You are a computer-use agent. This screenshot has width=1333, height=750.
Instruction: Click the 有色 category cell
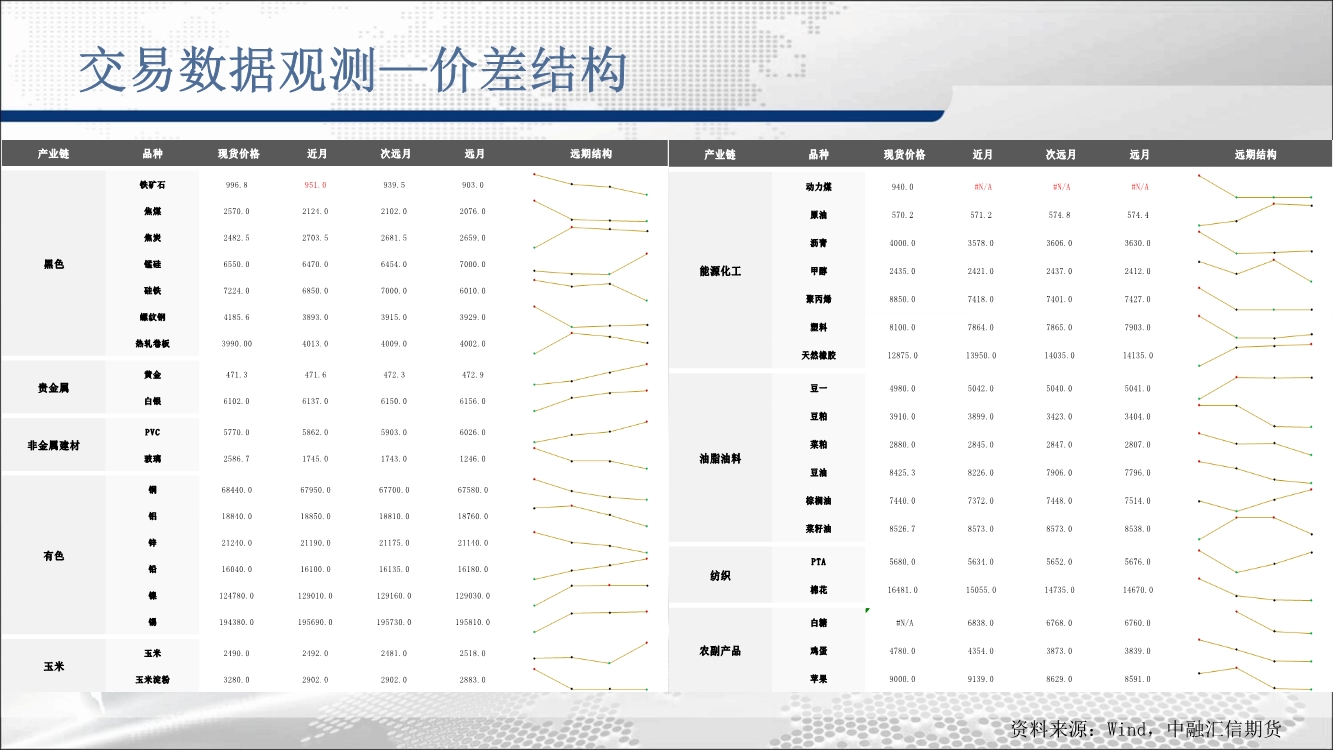click(x=54, y=556)
